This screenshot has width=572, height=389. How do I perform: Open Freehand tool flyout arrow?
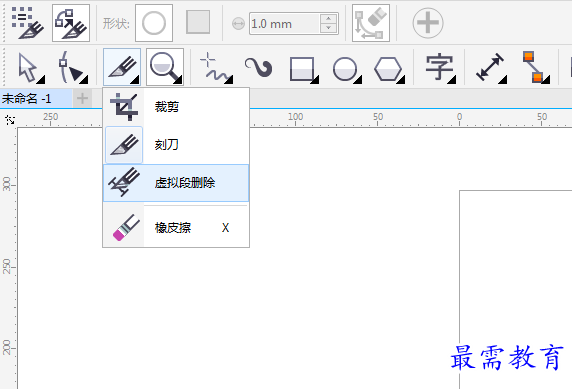tap(229, 80)
